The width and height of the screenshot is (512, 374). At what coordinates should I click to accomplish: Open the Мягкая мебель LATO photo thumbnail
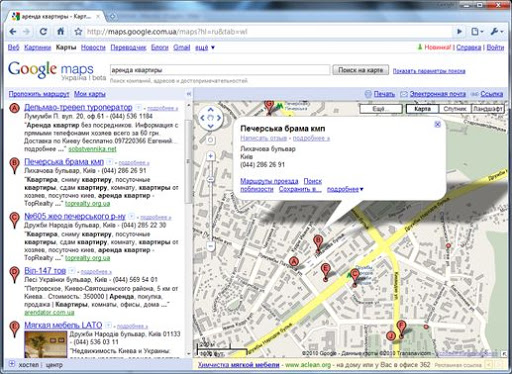[46, 344]
